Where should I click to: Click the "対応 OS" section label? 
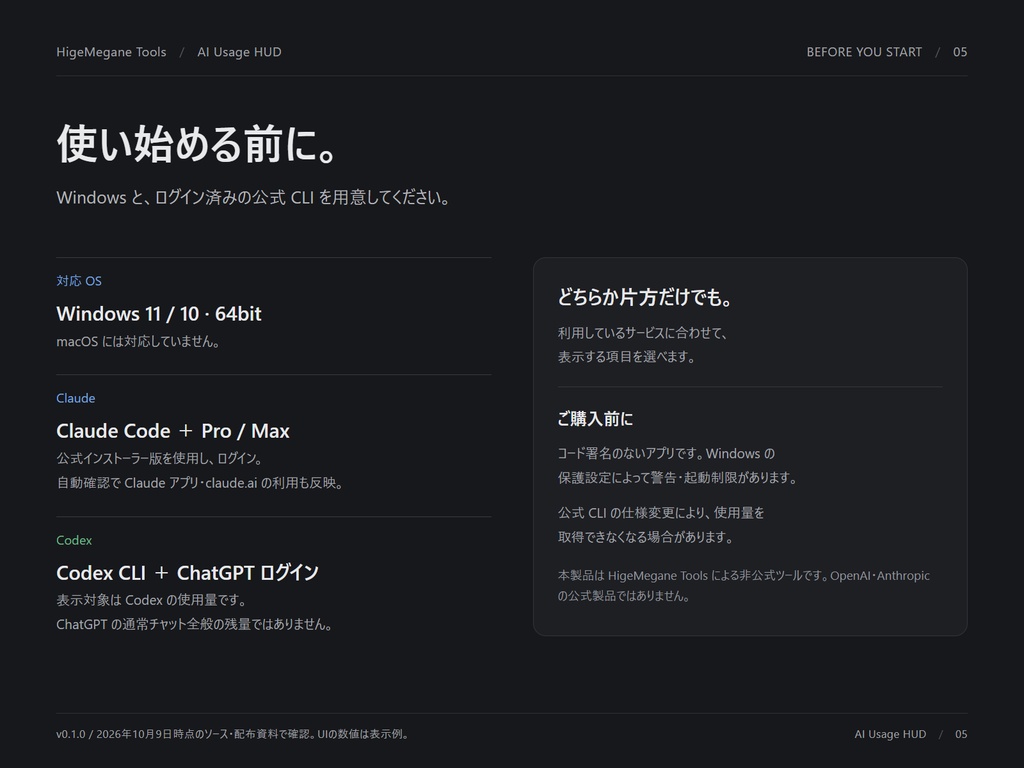(x=79, y=281)
